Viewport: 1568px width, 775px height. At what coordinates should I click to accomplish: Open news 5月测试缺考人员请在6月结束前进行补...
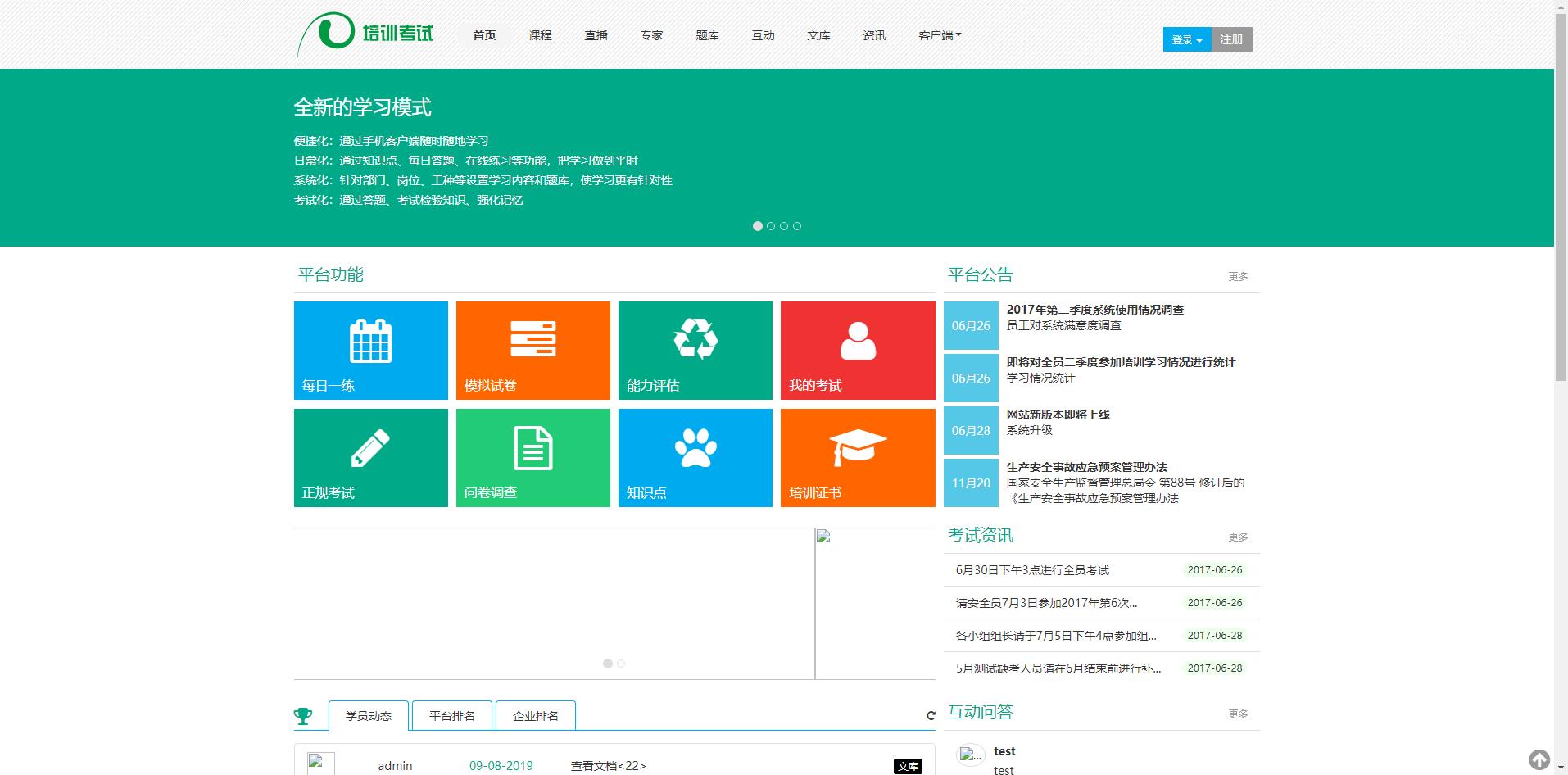pos(1058,668)
